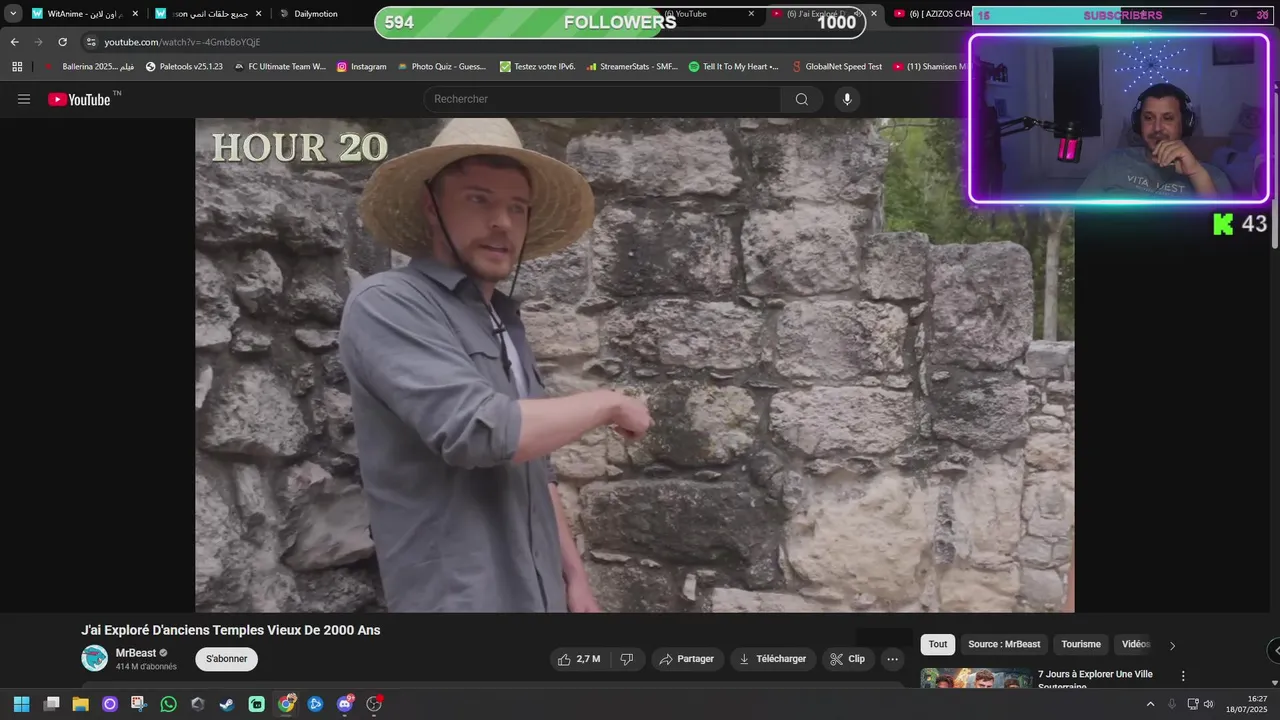The height and width of the screenshot is (720, 1280).
Task: Open Steam from the taskbar
Action: (227, 704)
